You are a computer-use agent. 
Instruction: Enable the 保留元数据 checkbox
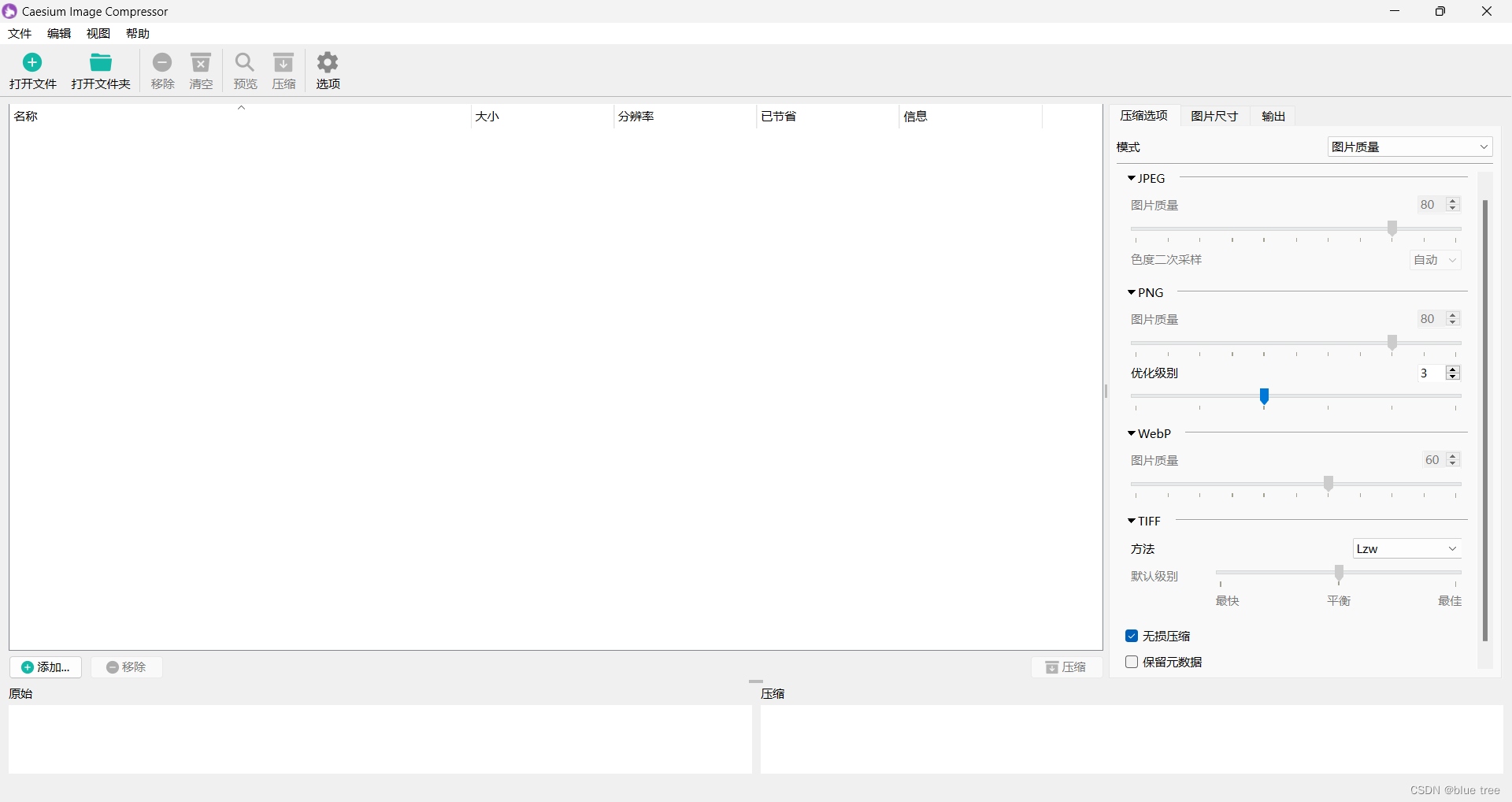pos(1132,662)
